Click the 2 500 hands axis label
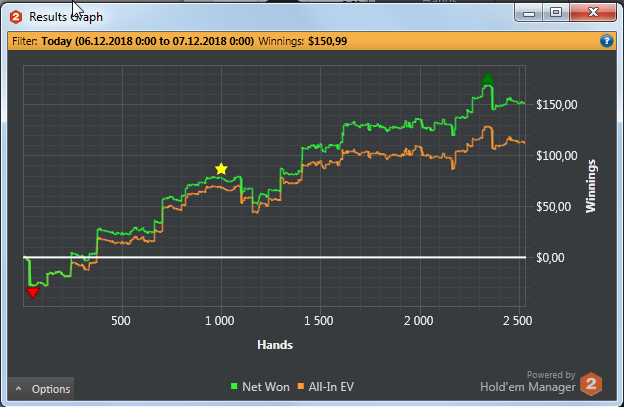The image size is (624, 407). pyautogui.click(x=517, y=321)
